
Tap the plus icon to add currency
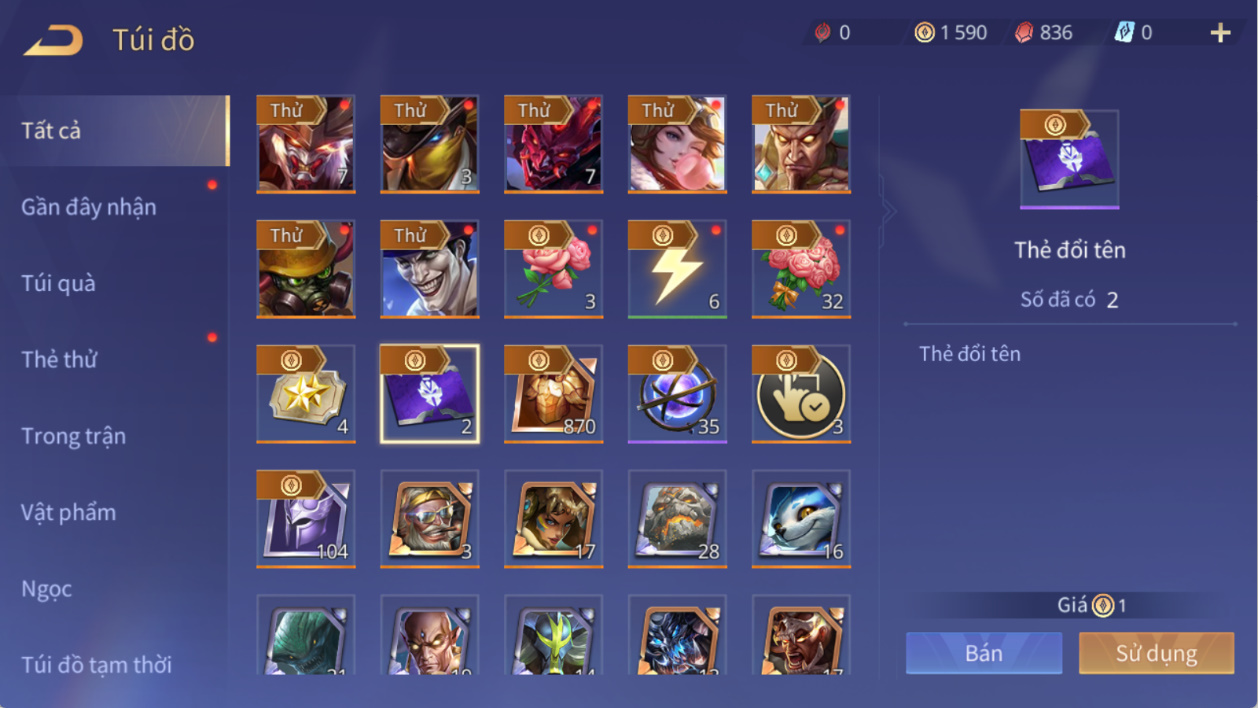tap(1220, 33)
